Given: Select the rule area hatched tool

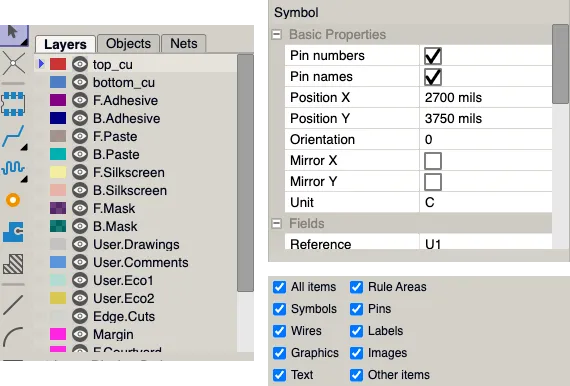Looking at the screenshot, I should point(13,264).
